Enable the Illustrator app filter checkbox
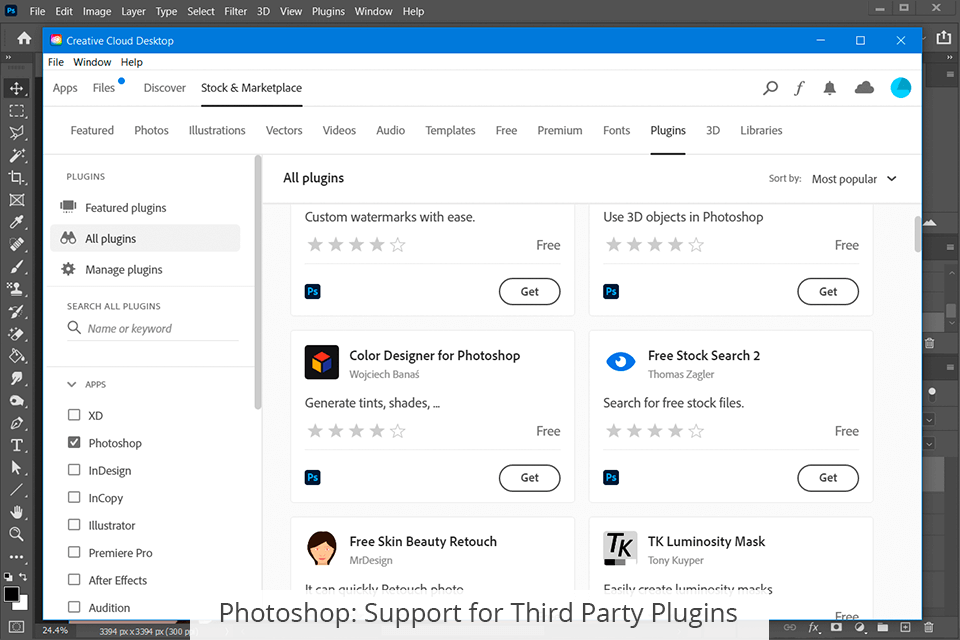 point(74,525)
